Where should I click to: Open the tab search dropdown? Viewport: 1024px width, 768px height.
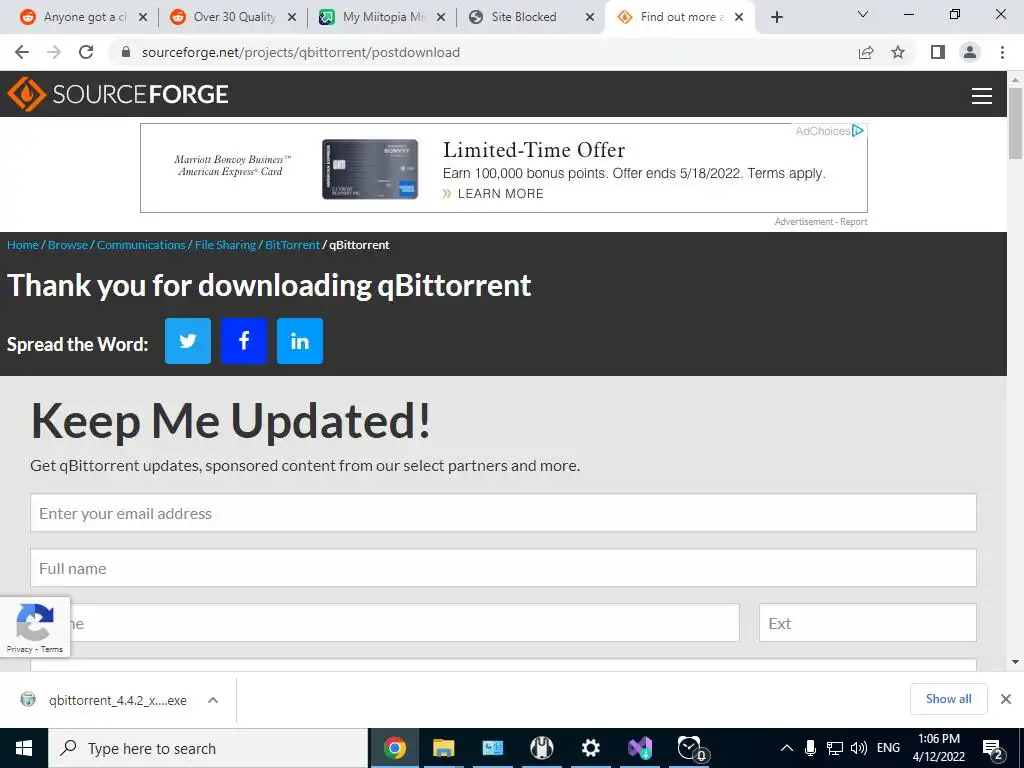tap(863, 14)
